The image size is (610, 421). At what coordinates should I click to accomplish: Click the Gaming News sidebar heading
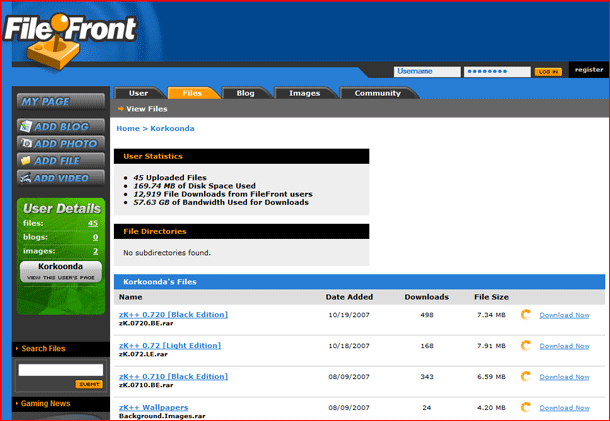click(x=46, y=403)
